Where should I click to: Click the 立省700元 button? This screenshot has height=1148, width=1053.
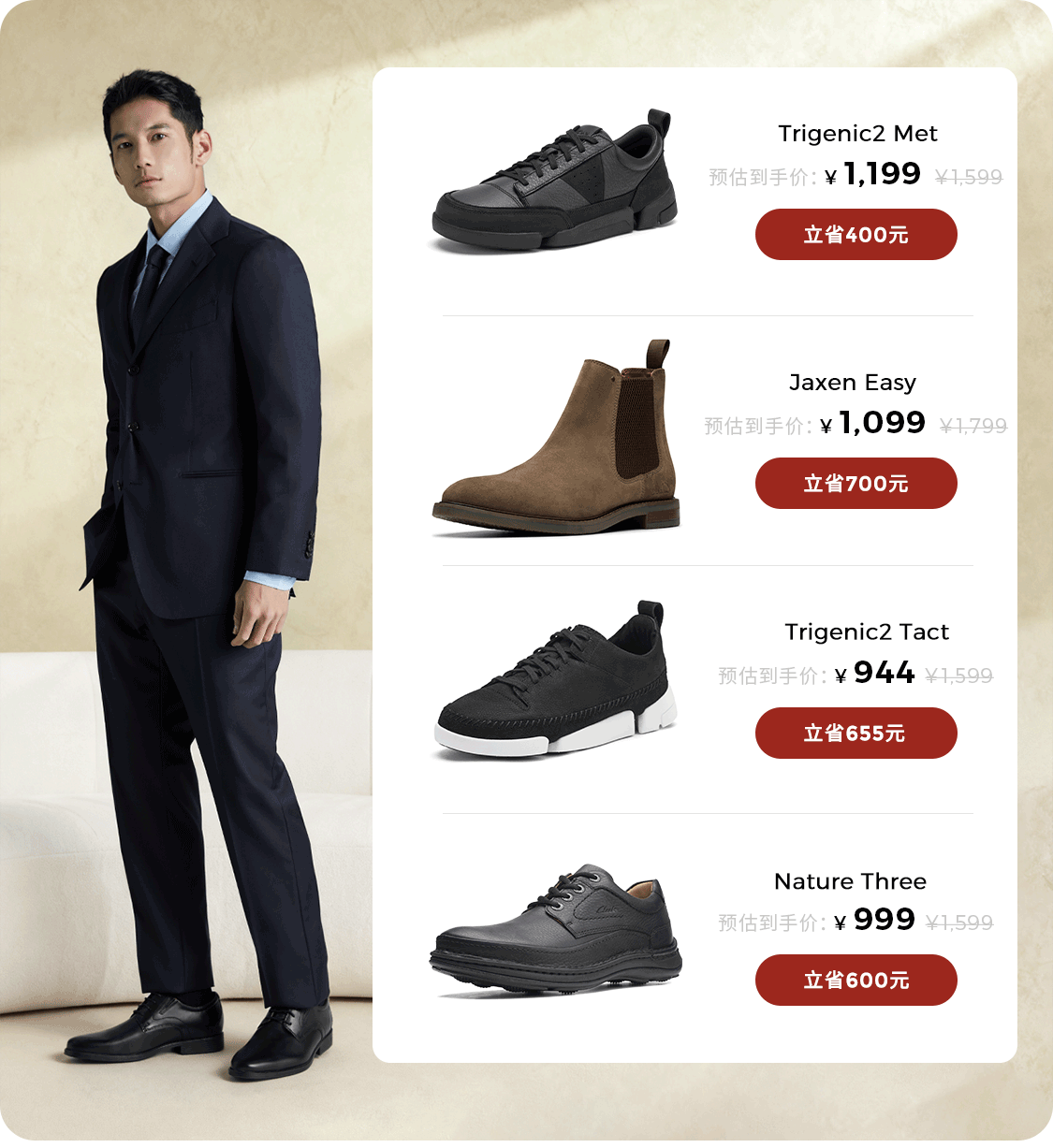(856, 483)
